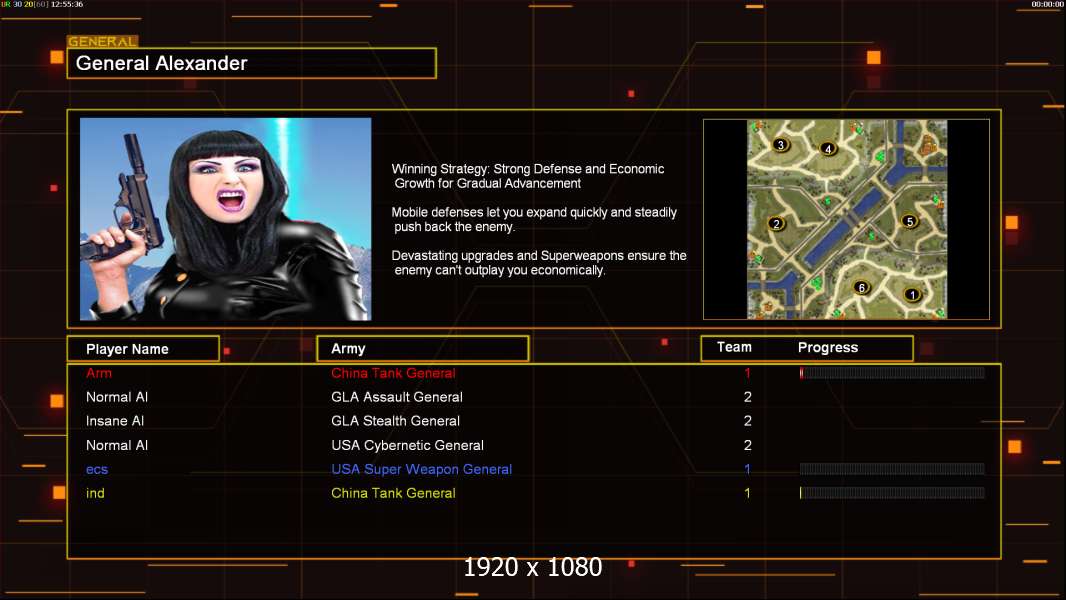Click the 00:00:00 timer readout
This screenshot has height=600, width=1066.
pos(1047,4)
